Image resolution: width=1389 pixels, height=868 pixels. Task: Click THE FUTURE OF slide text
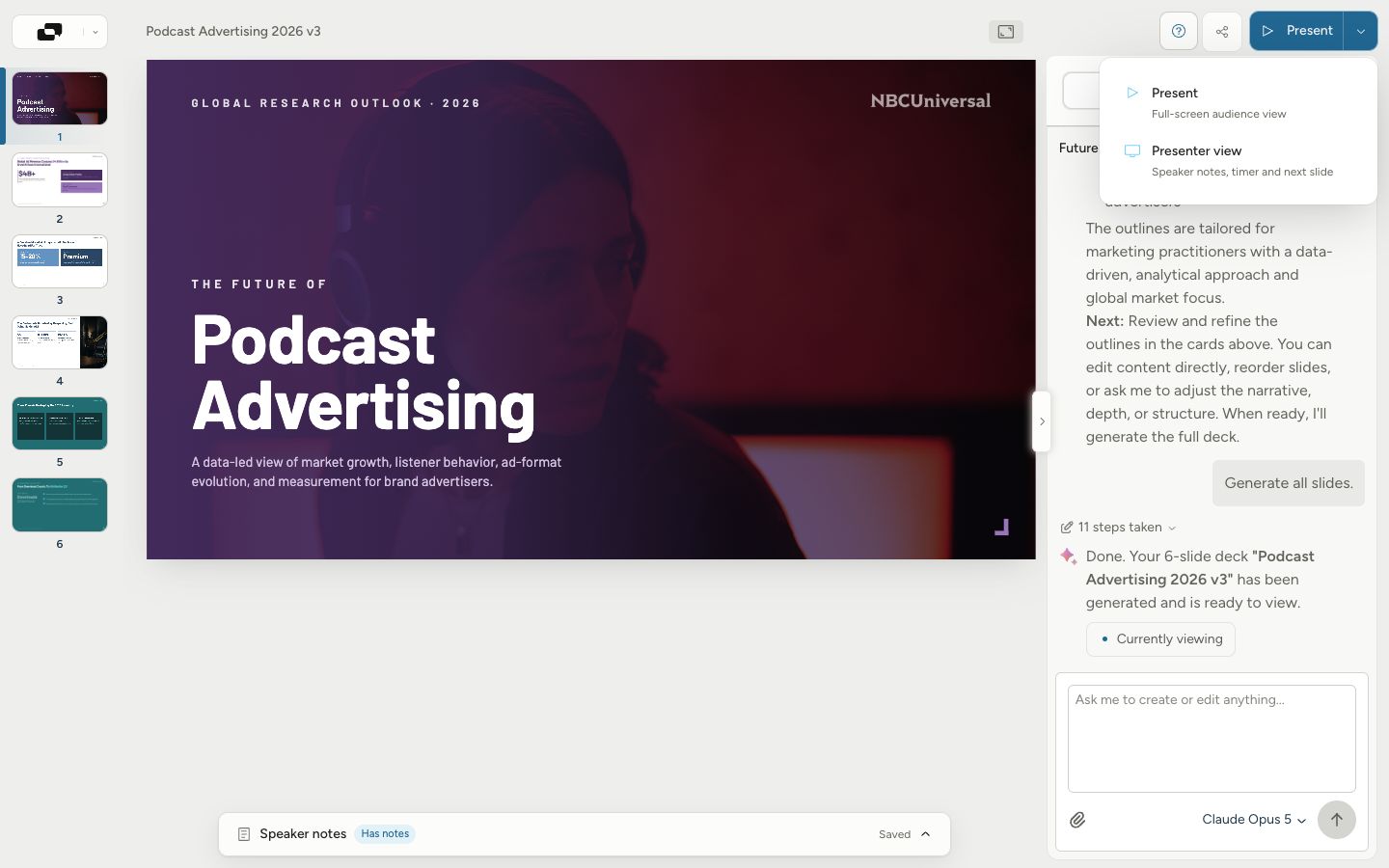(x=259, y=285)
